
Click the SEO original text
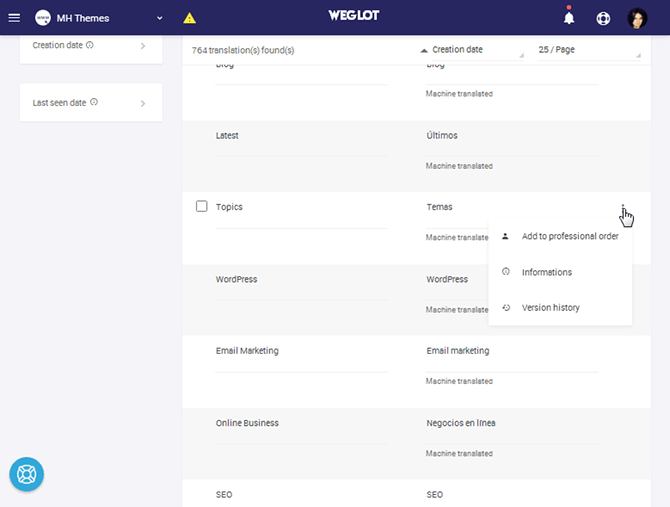224,495
